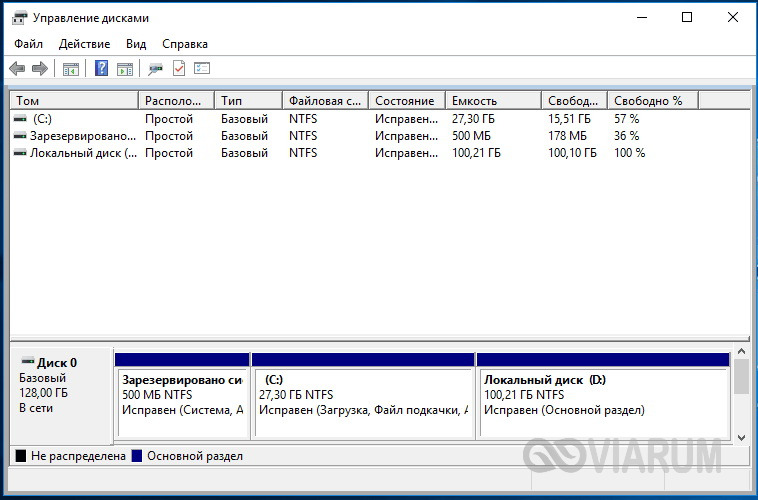Sort by the Емкость column header

(493, 101)
